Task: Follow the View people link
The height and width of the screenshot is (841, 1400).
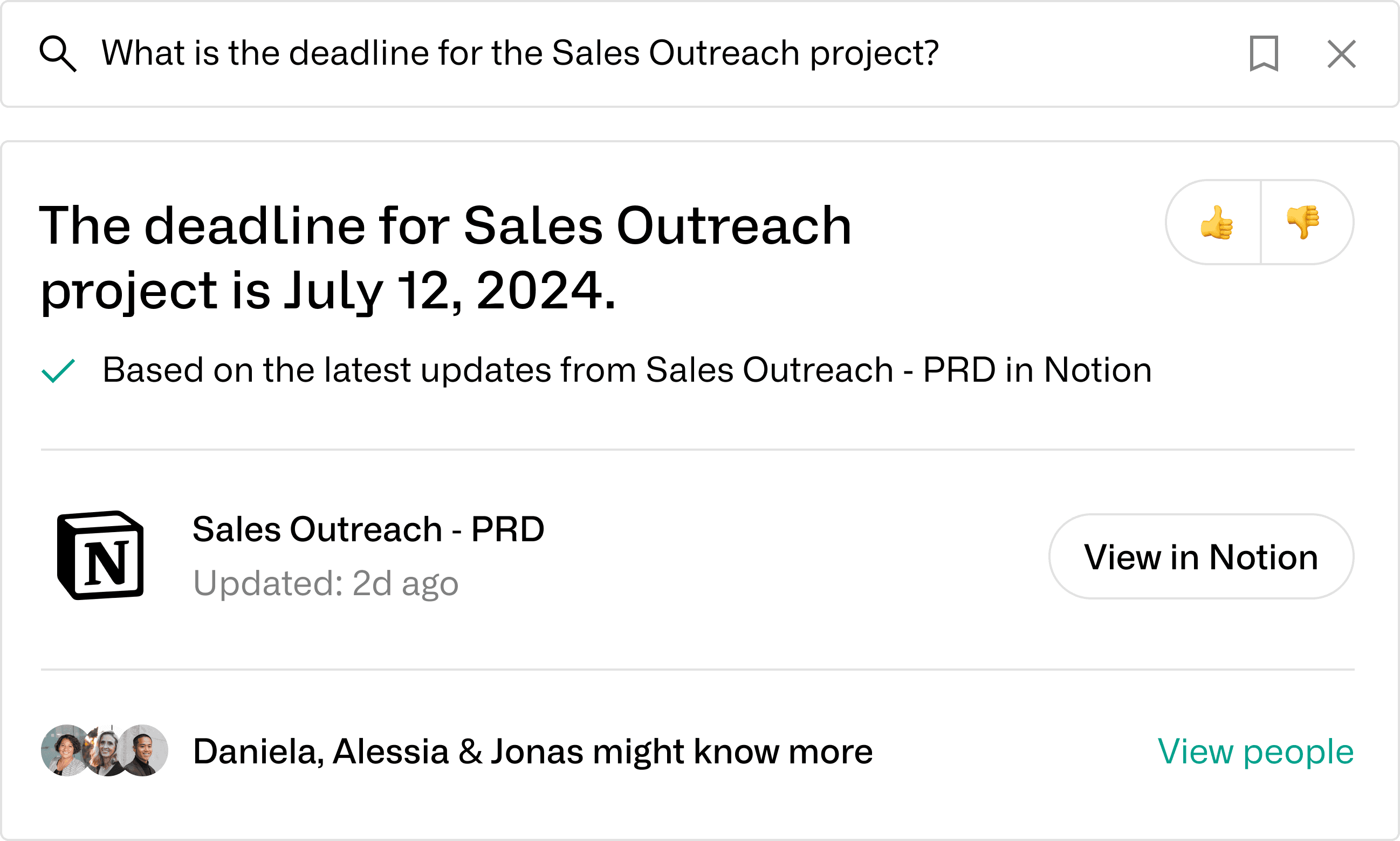Action: click(x=1255, y=752)
